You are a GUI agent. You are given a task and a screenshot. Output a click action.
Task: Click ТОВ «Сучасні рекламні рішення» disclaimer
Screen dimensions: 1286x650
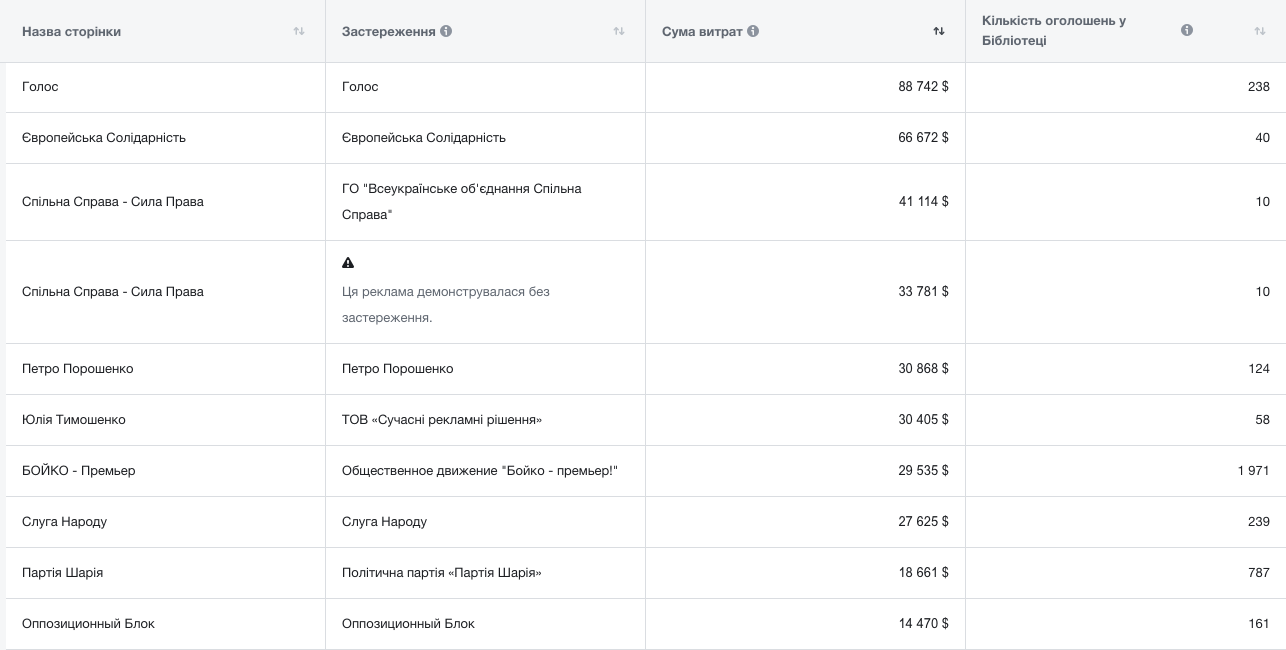click(x=441, y=420)
